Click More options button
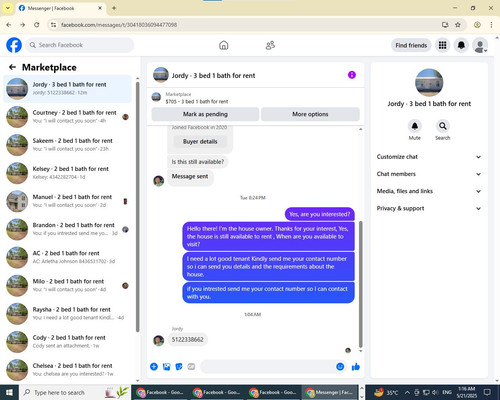 point(310,114)
